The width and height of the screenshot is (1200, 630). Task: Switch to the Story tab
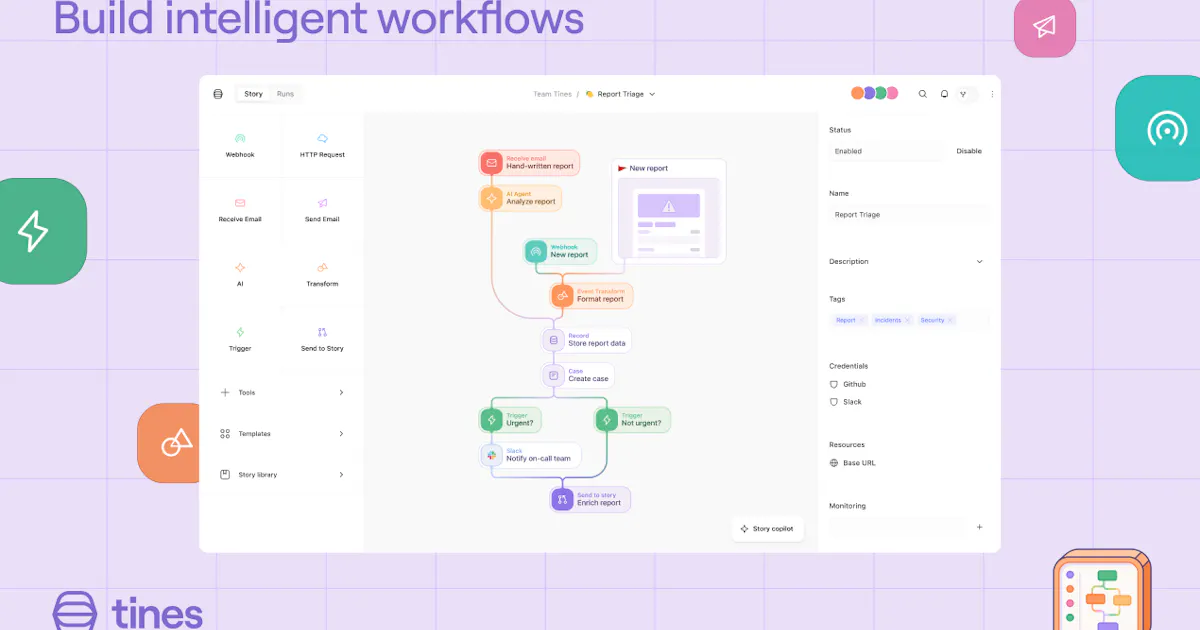click(254, 94)
